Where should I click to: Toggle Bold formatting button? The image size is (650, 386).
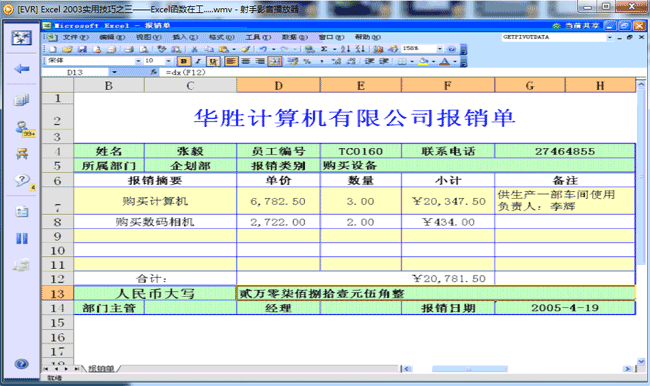point(184,61)
